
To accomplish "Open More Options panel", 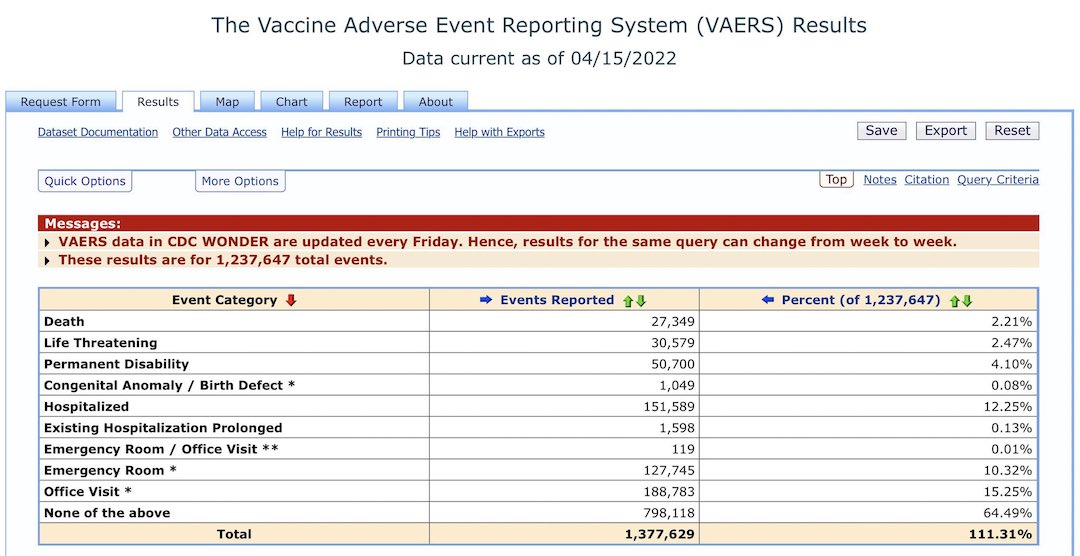I will [240, 181].
